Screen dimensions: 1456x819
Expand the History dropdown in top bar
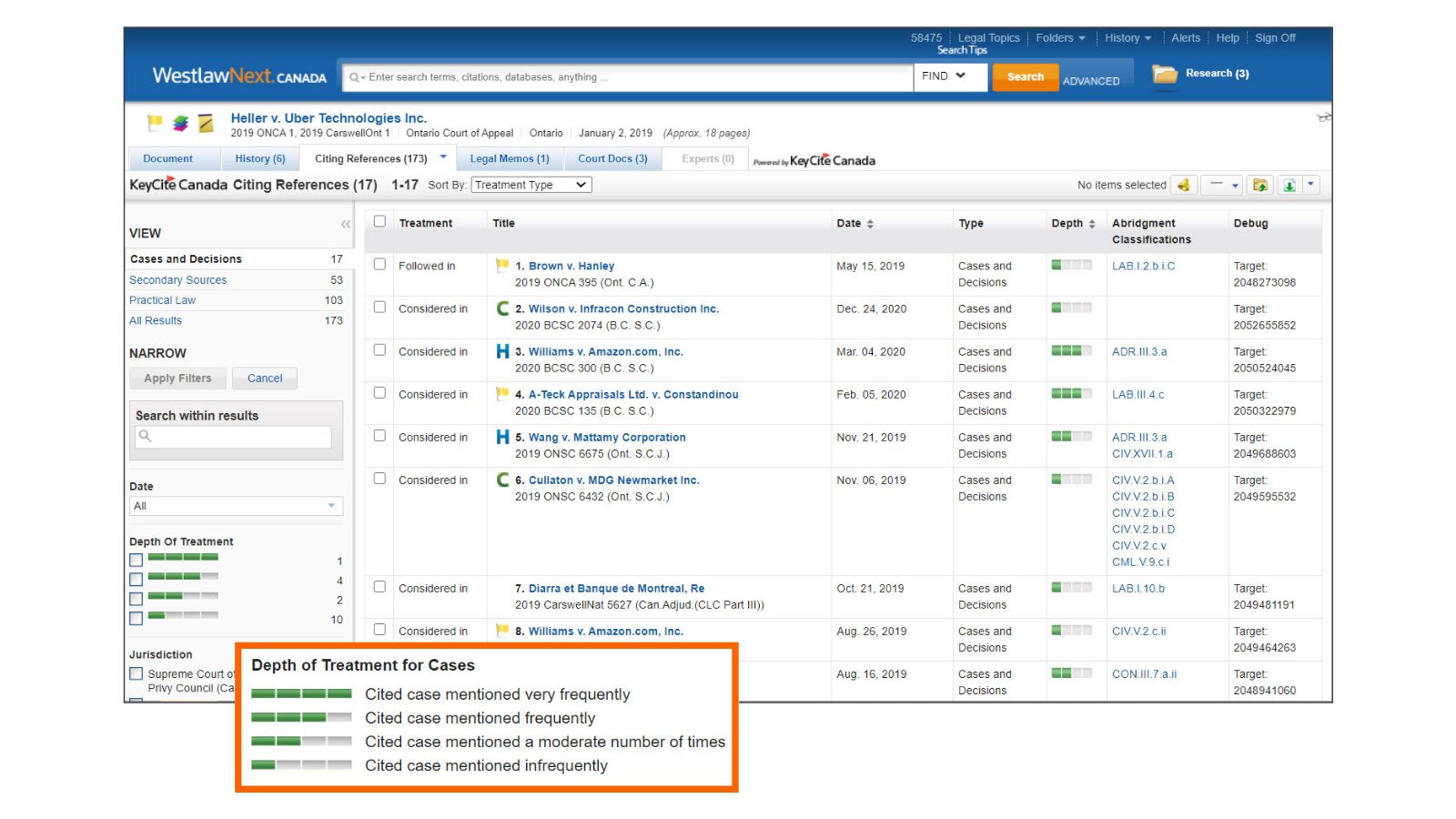[x=1127, y=38]
